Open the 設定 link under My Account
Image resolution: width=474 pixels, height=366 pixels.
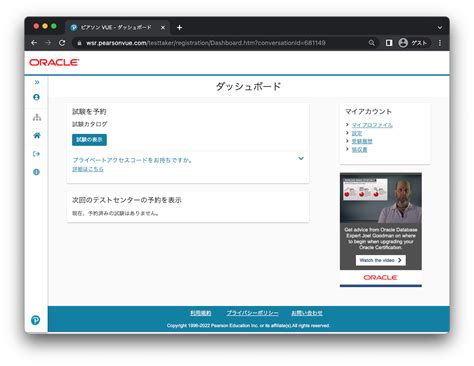357,133
